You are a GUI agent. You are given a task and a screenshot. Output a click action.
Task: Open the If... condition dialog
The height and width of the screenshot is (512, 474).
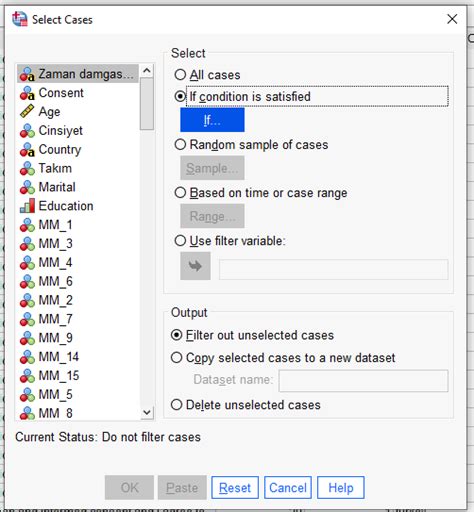pyautogui.click(x=212, y=120)
